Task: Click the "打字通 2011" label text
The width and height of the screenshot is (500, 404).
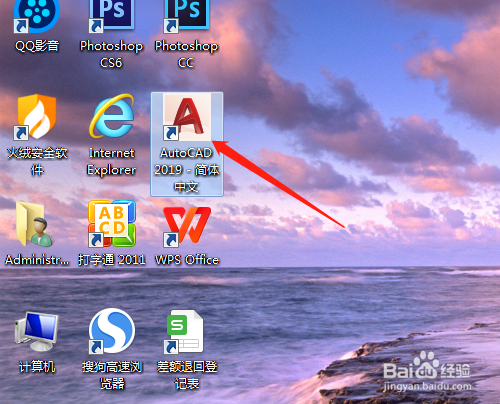Action: tap(112, 260)
